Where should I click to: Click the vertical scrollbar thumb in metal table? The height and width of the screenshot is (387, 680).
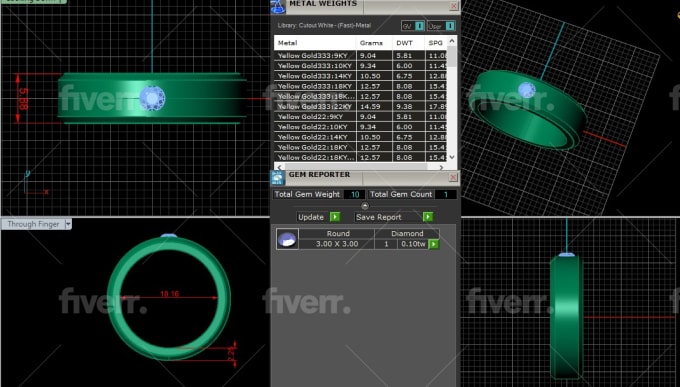coord(452,56)
